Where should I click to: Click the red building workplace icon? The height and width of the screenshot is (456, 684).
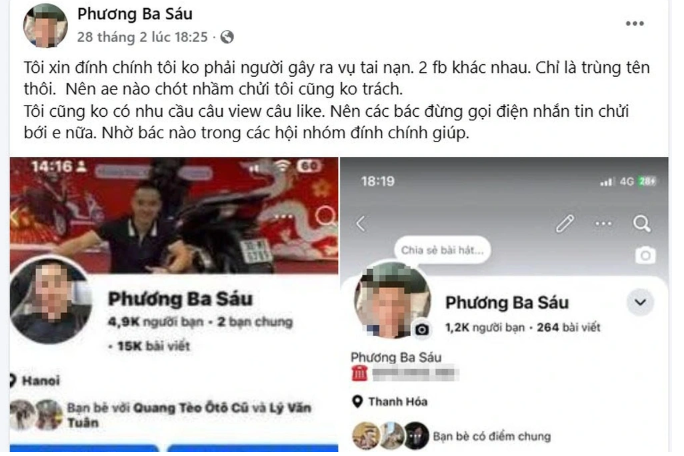pyautogui.click(x=359, y=374)
